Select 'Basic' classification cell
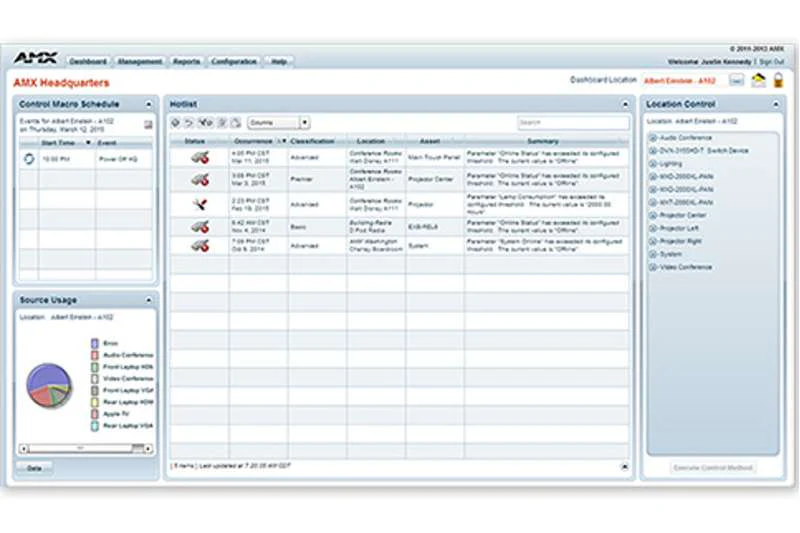 317,227
